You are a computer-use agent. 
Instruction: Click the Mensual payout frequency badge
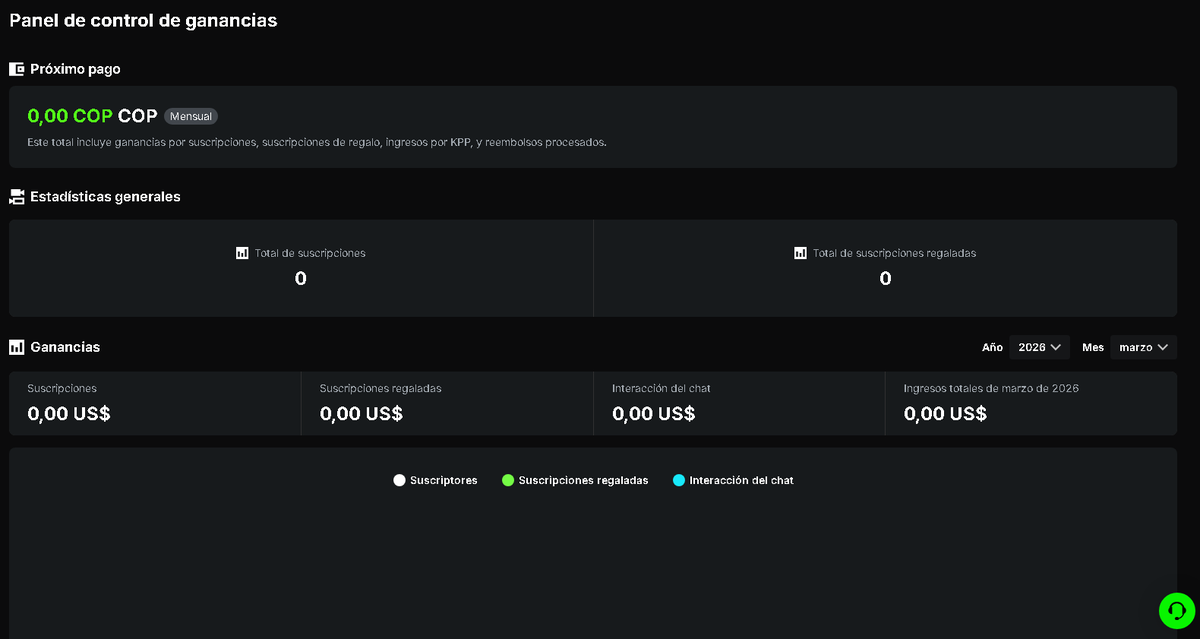[x=191, y=116]
